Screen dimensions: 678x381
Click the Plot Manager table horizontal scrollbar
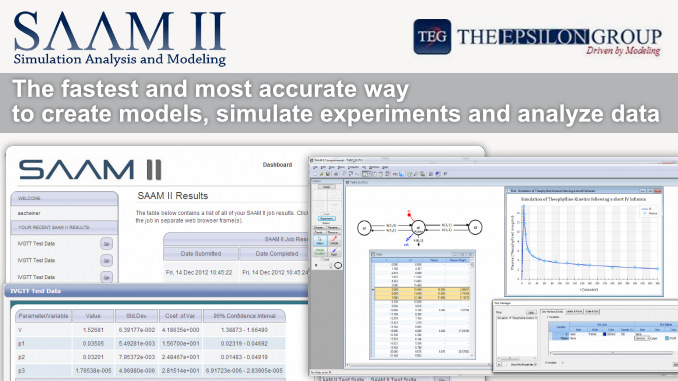[x=612, y=353]
